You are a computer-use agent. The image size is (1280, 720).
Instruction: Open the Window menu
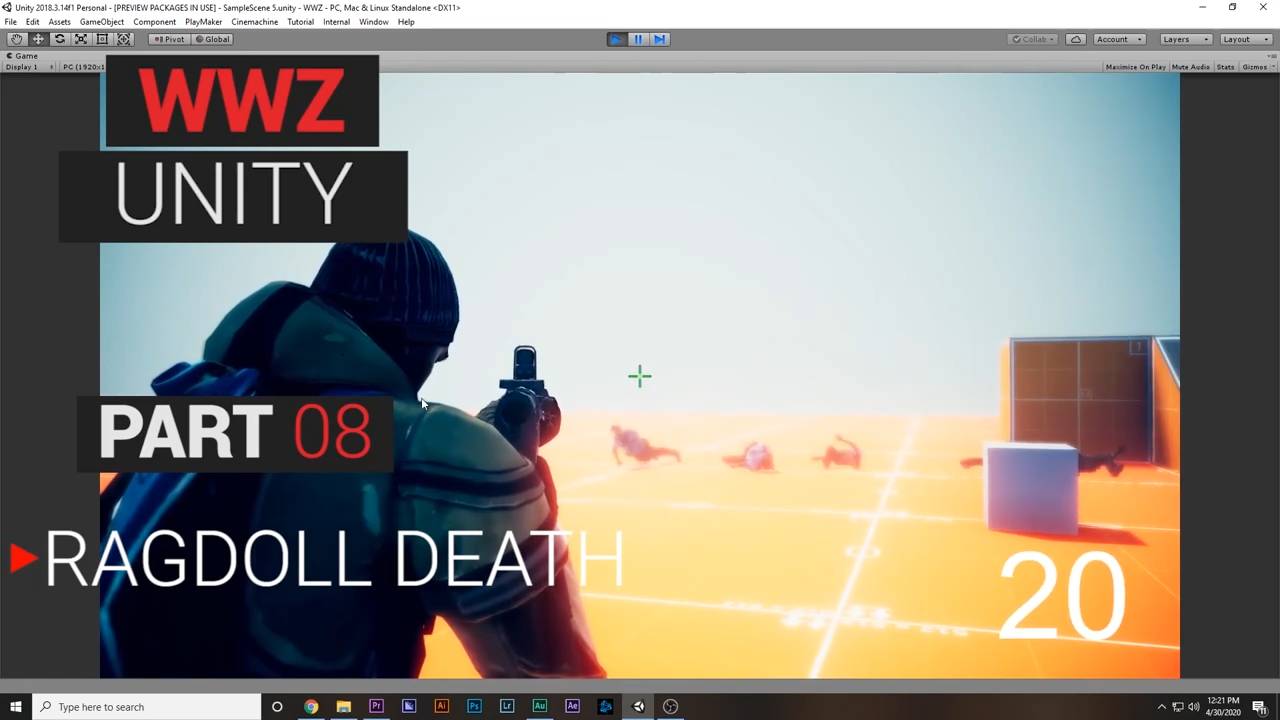point(374,22)
